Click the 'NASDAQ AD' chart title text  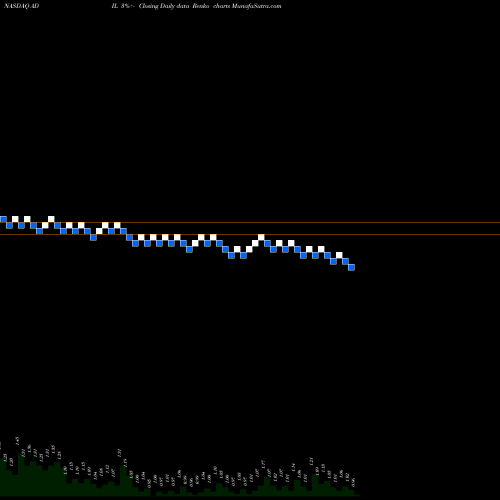point(22,6)
